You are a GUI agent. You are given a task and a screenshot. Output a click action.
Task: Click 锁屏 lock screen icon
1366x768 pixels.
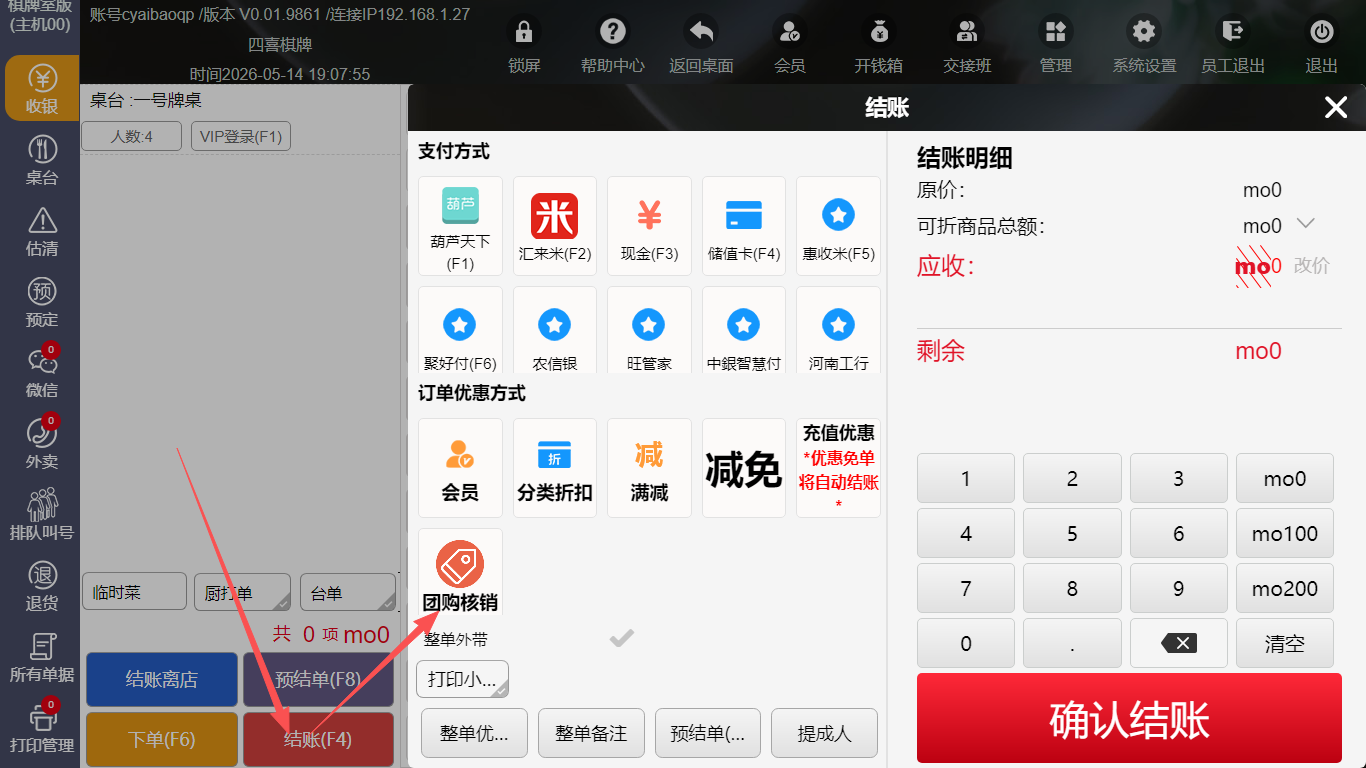click(x=524, y=46)
